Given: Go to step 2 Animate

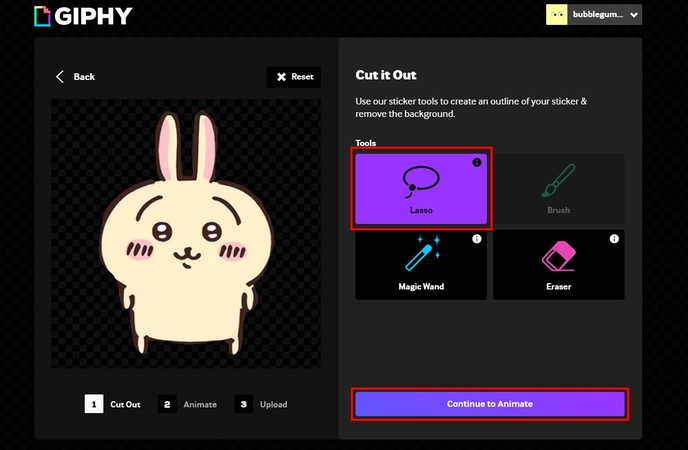Looking at the screenshot, I should [187, 404].
